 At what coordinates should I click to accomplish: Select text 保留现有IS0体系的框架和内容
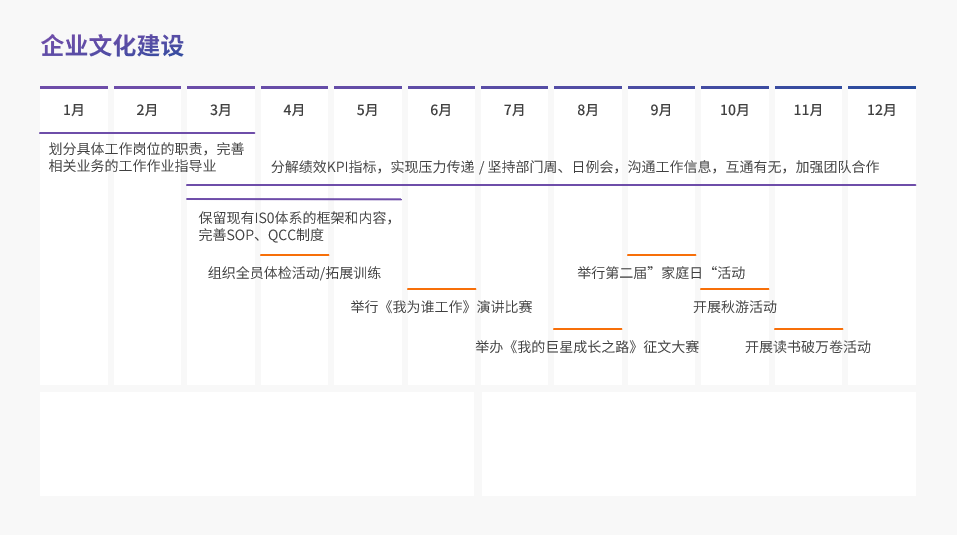click(295, 218)
